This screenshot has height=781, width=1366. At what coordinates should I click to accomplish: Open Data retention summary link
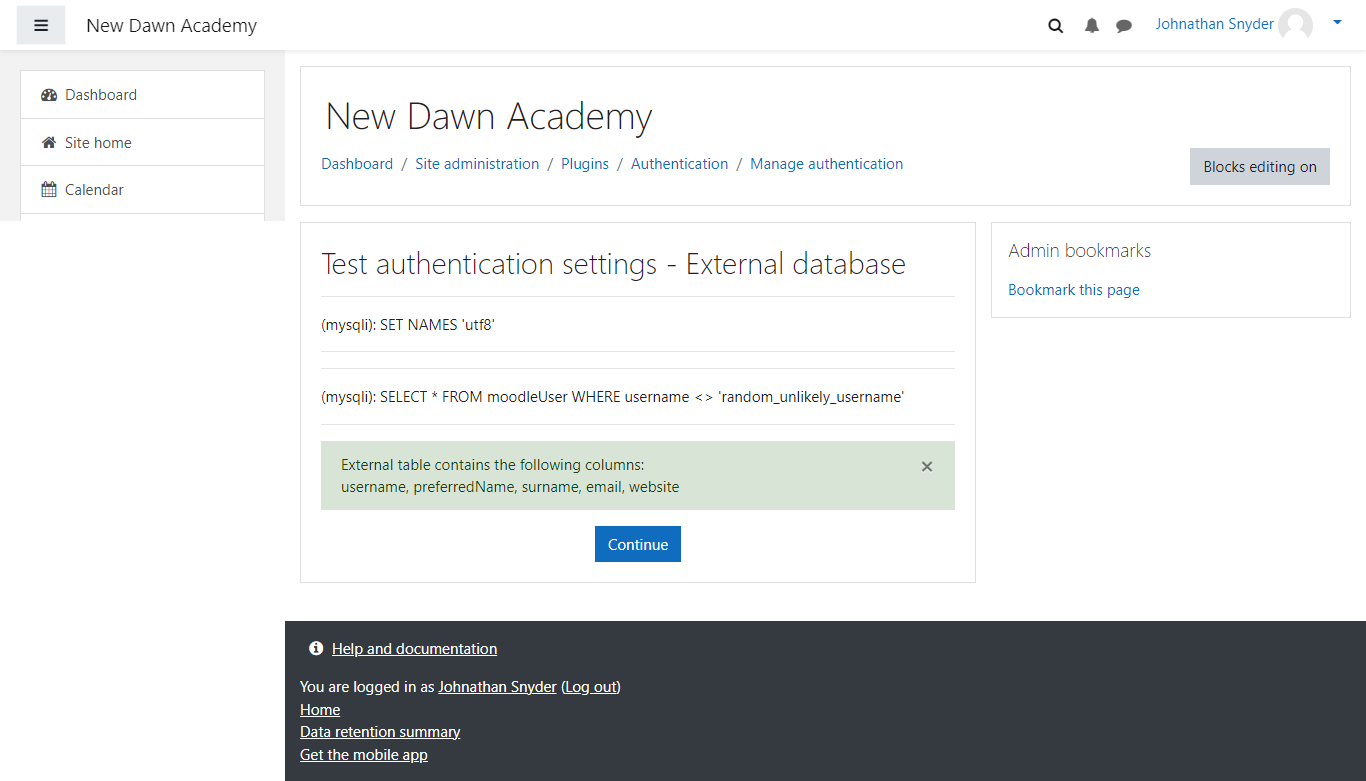coord(380,732)
